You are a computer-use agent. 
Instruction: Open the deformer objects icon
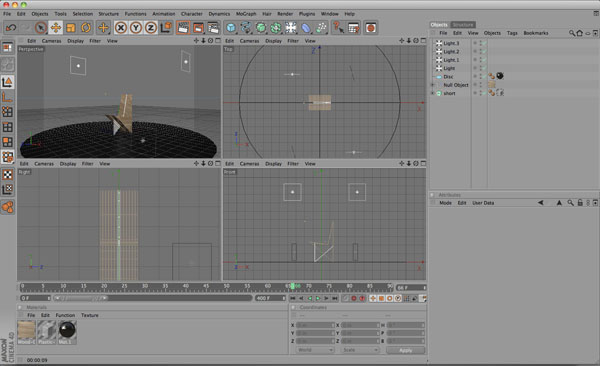click(306, 28)
